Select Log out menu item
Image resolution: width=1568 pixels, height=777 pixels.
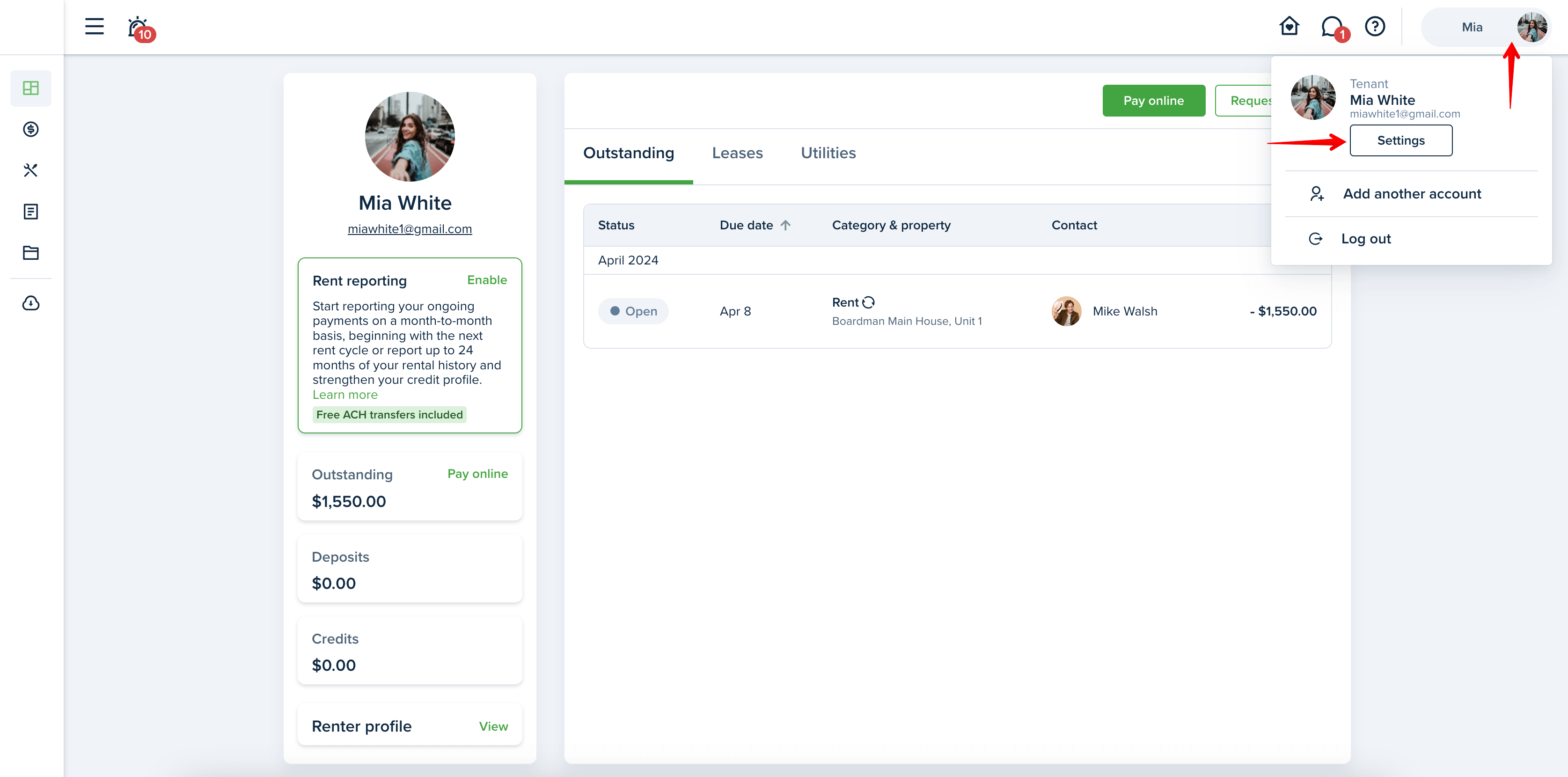tap(1411, 239)
